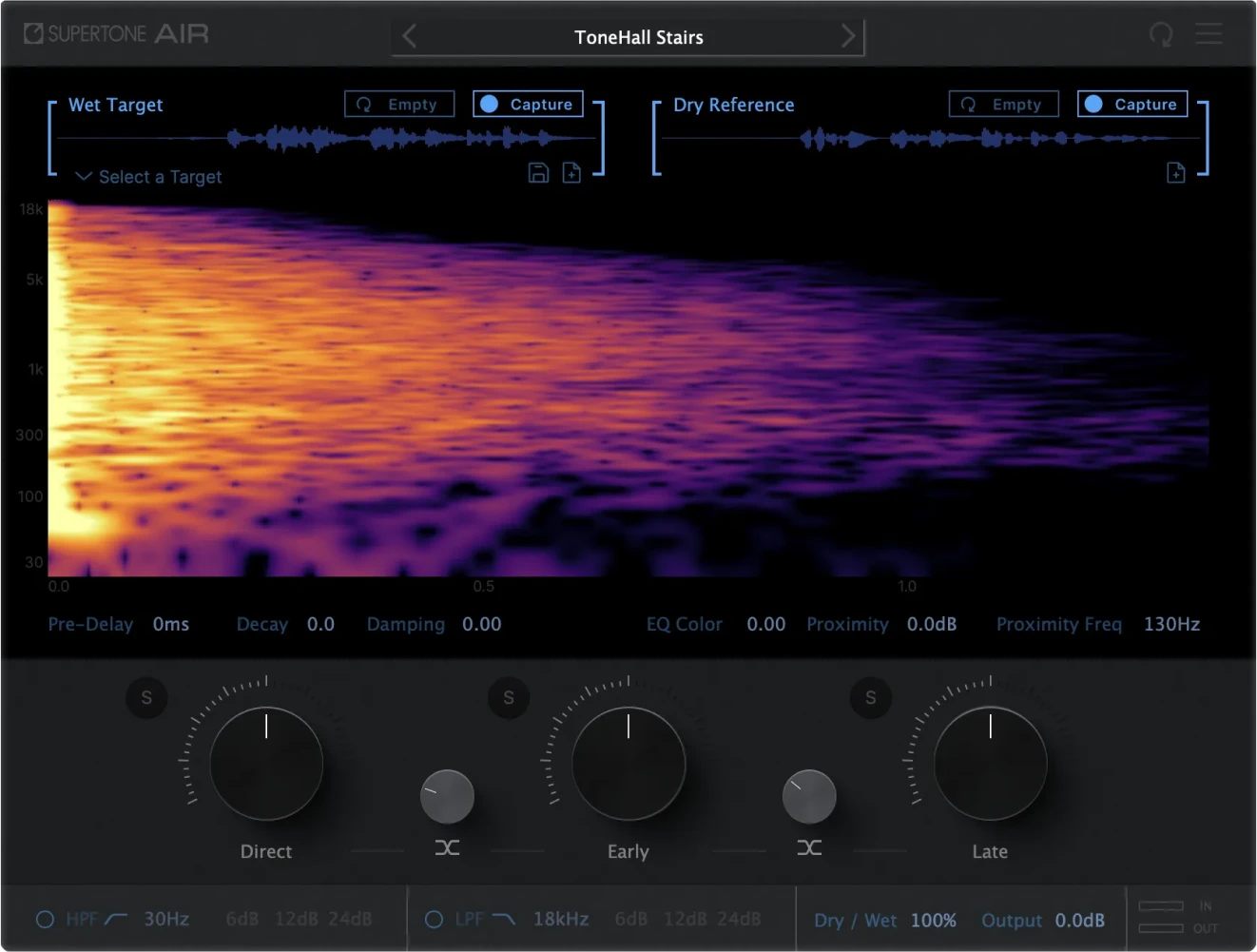Click the reset circular arrow icon at top right
The image size is (1257, 952).
(1160, 35)
